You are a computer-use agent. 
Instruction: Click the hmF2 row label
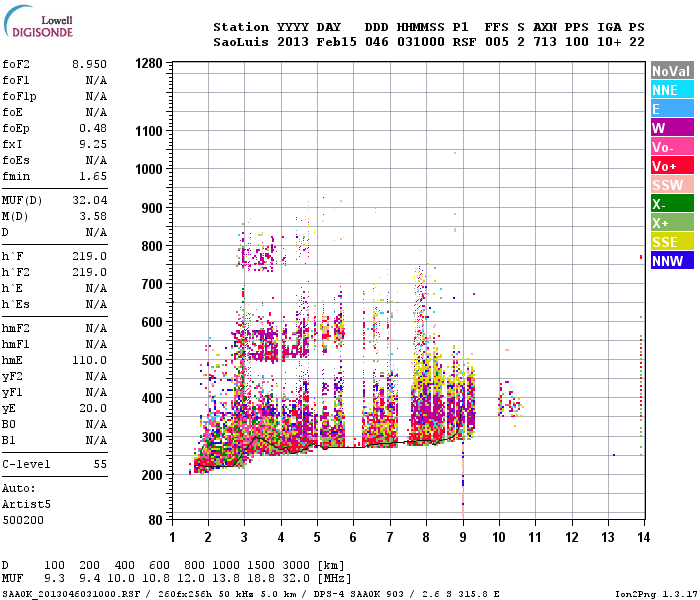[16, 329]
